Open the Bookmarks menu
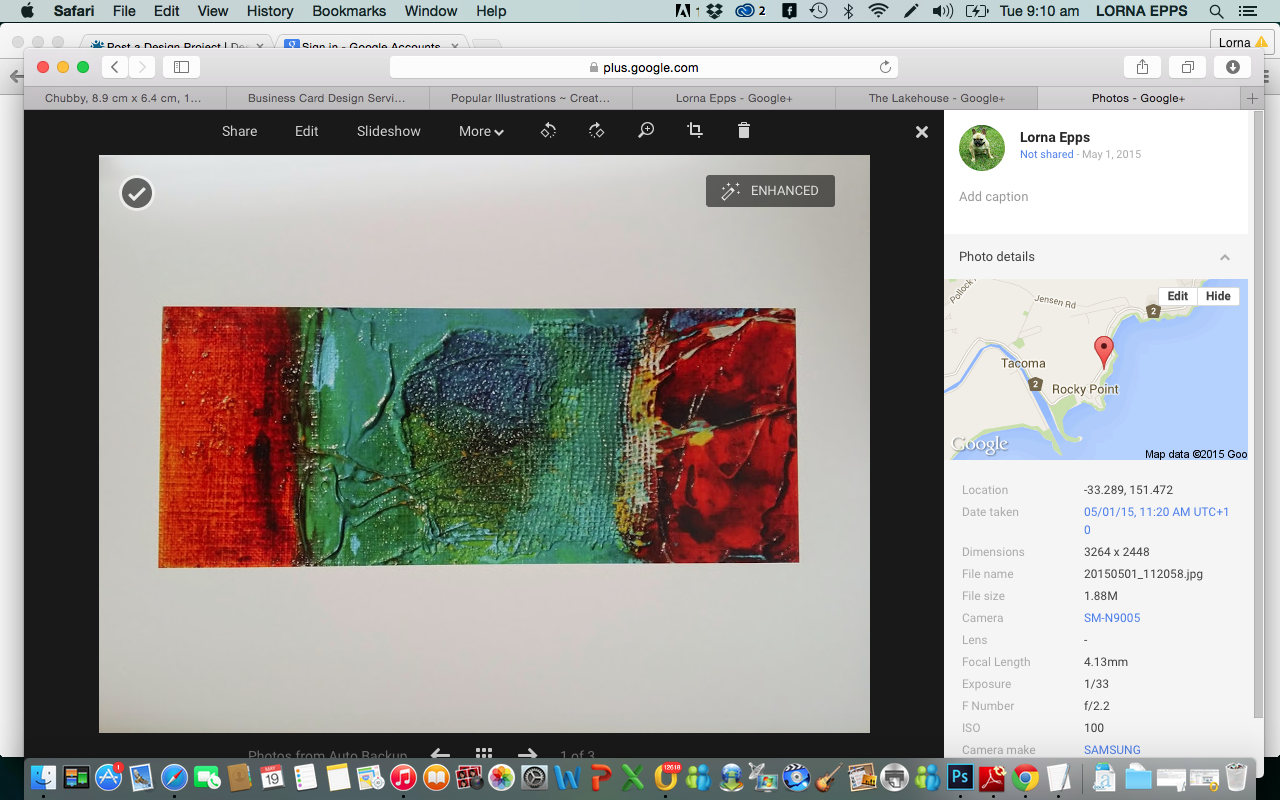Viewport: 1280px width, 800px height. (347, 11)
